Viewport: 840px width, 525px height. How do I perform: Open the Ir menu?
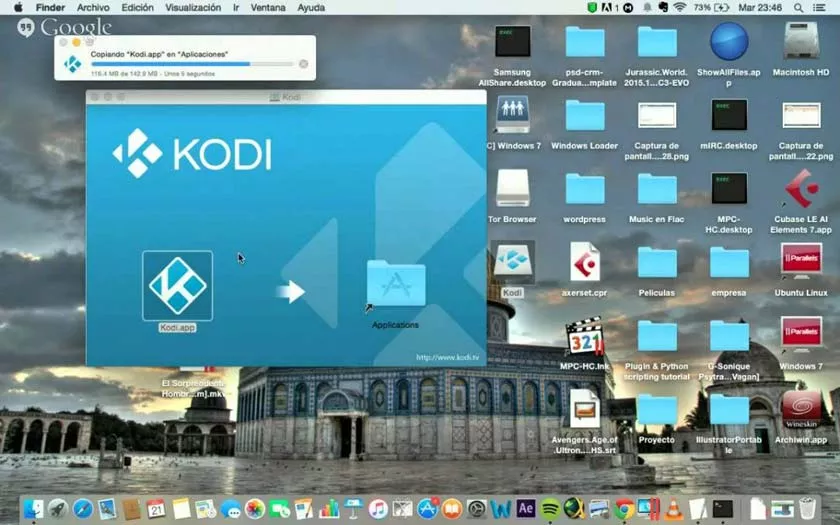(236, 8)
